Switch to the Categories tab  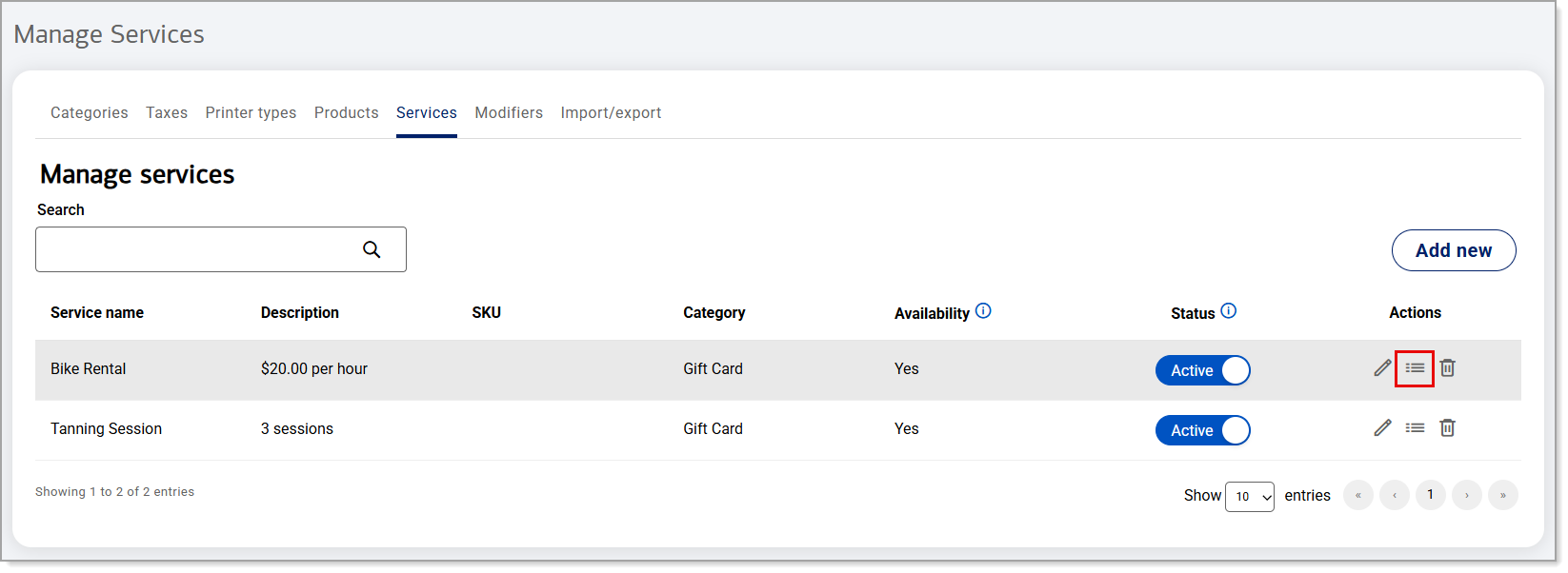[90, 112]
